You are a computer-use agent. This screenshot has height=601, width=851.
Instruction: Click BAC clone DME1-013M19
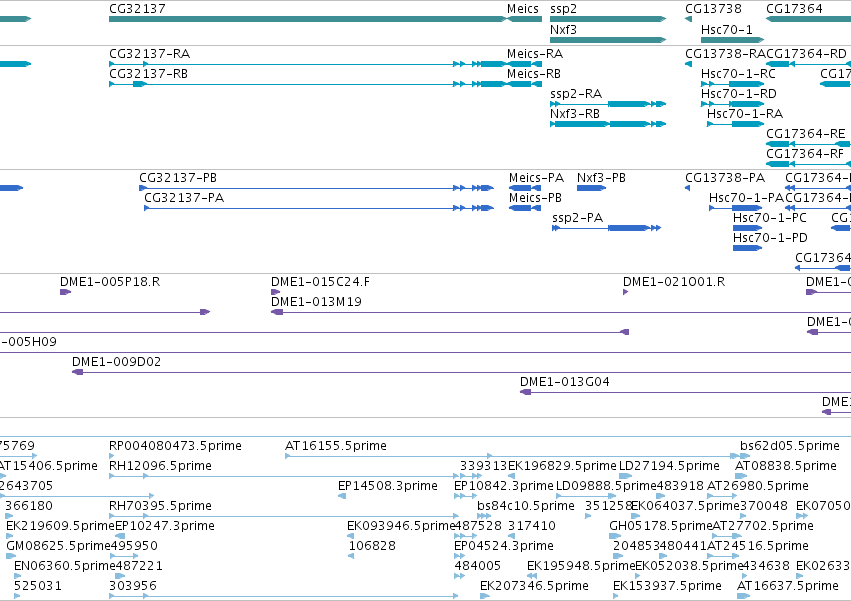click(316, 302)
